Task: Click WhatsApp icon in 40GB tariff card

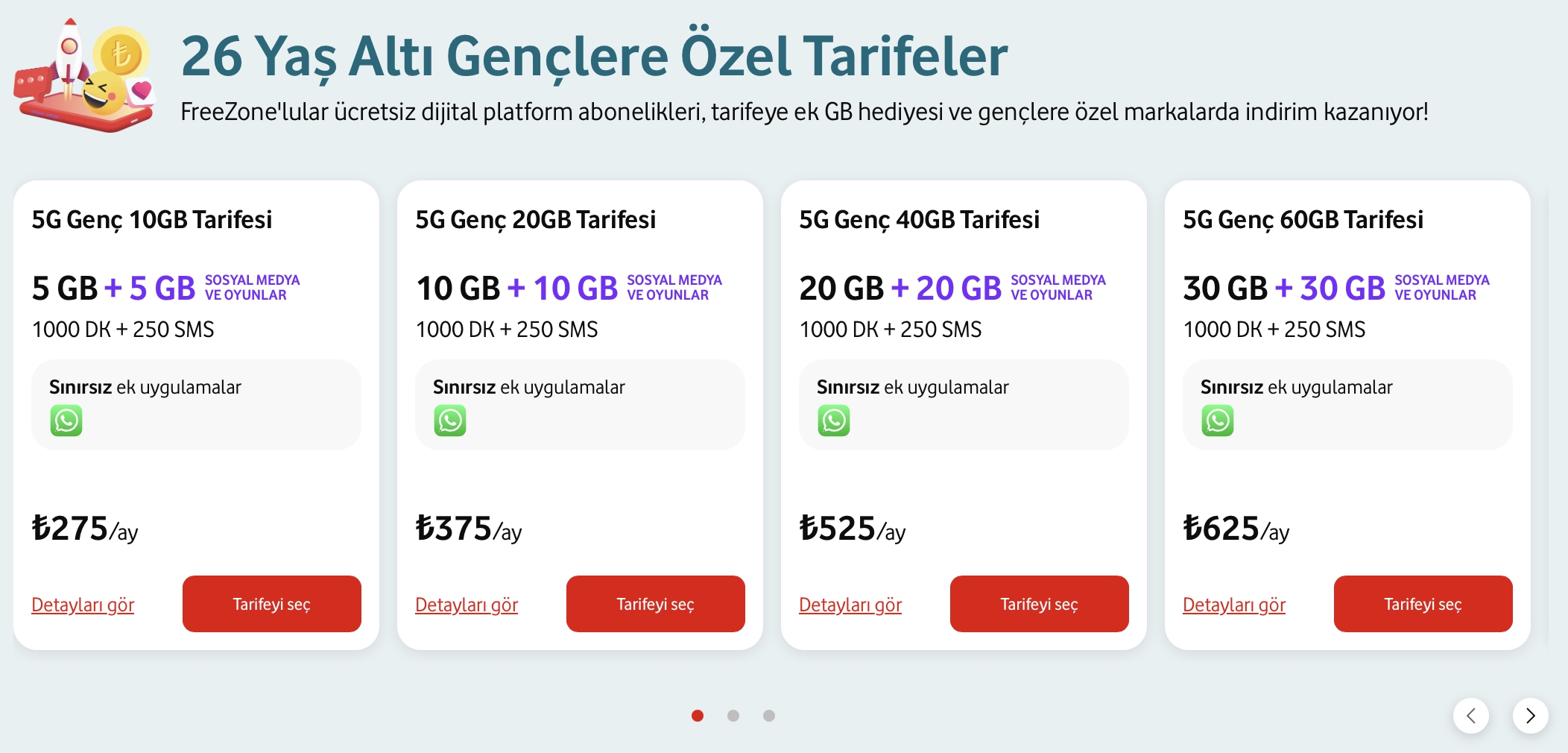Action: [834, 420]
